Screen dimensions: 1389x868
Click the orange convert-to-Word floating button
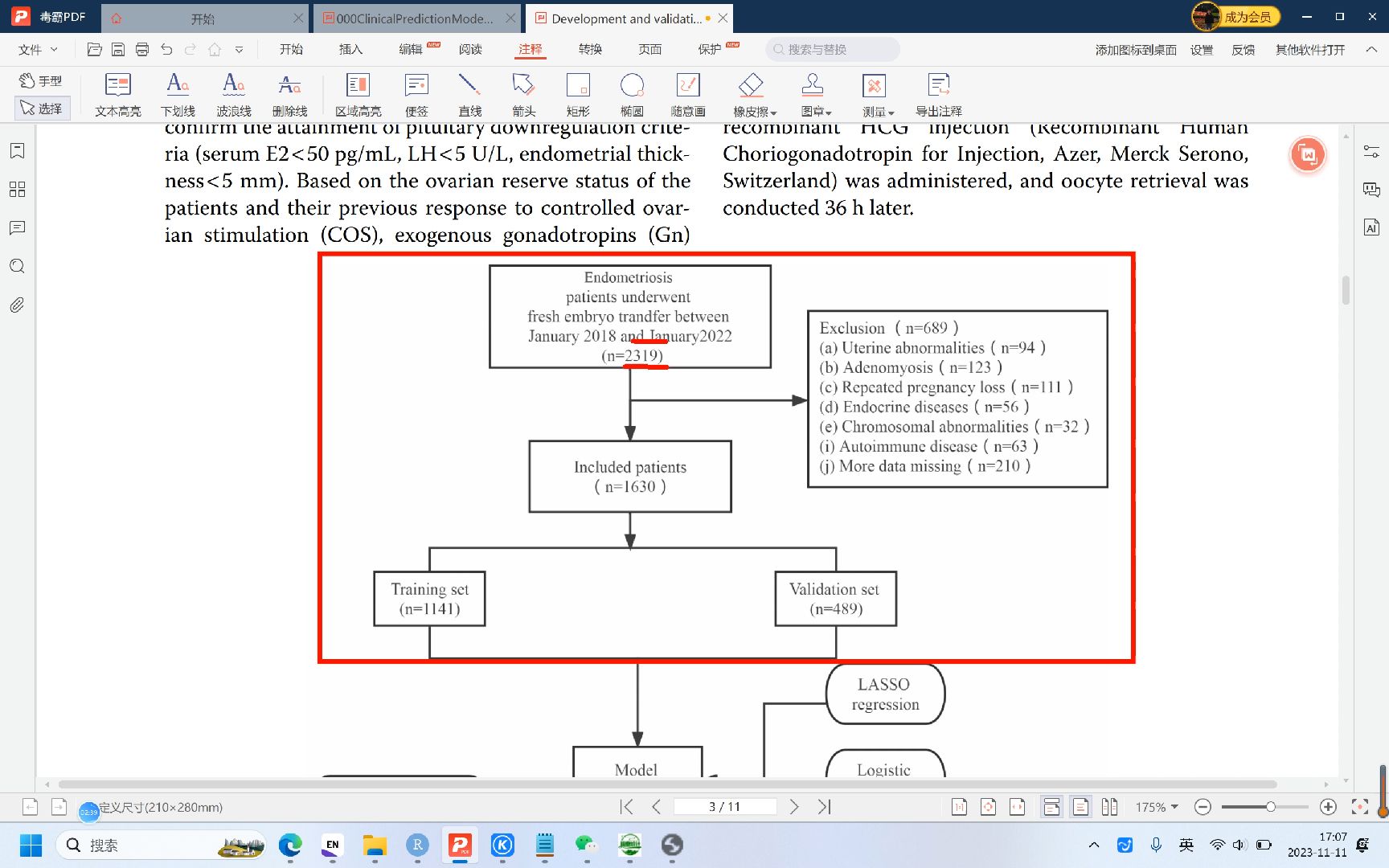click(x=1308, y=154)
